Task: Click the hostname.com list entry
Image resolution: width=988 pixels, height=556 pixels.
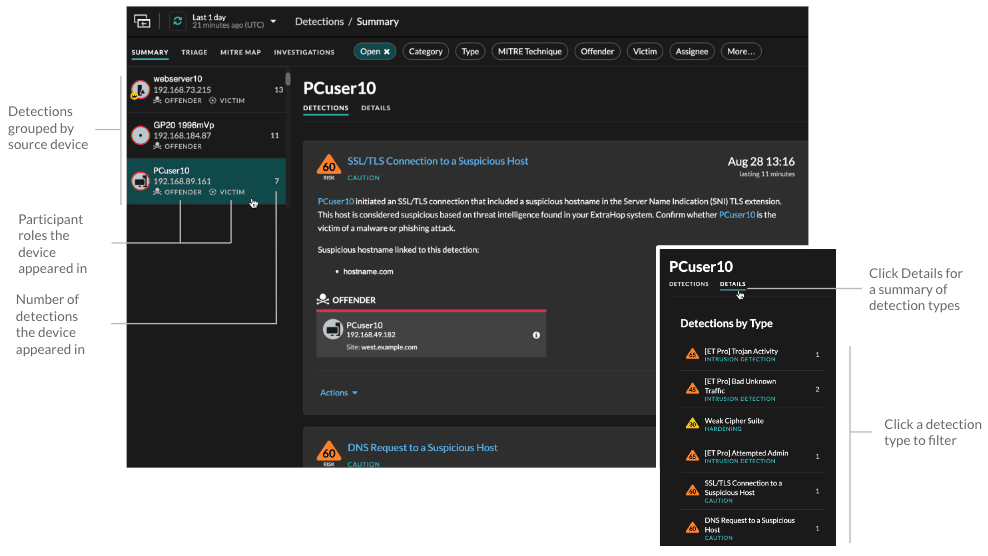Action: [x=368, y=272]
